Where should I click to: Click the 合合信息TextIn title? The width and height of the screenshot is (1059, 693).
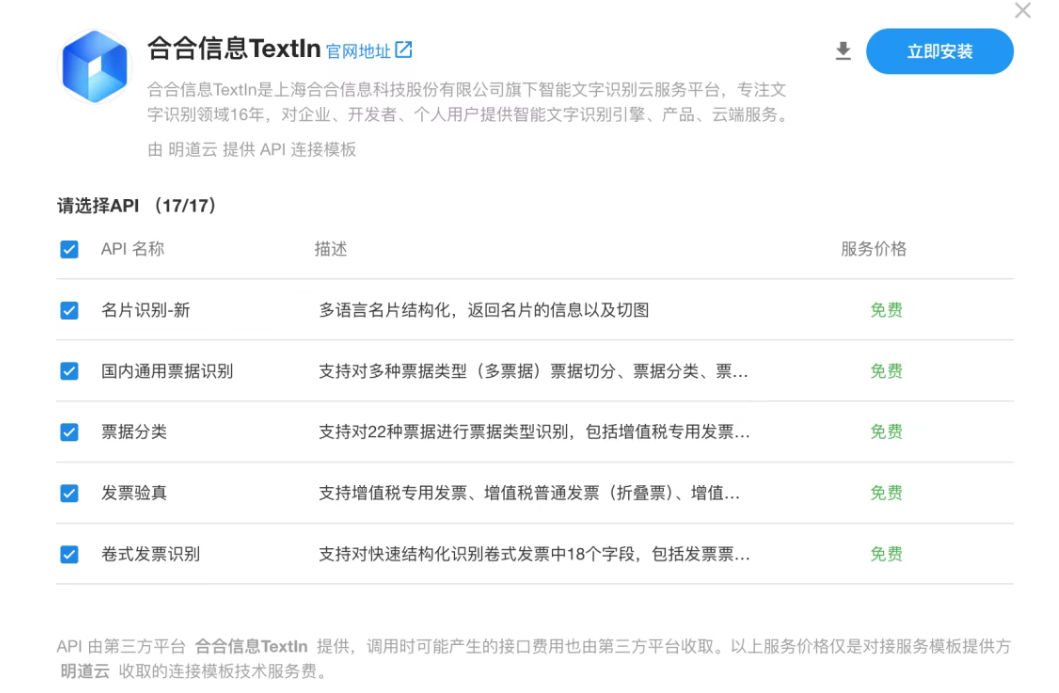pyautogui.click(x=234, y=49)
